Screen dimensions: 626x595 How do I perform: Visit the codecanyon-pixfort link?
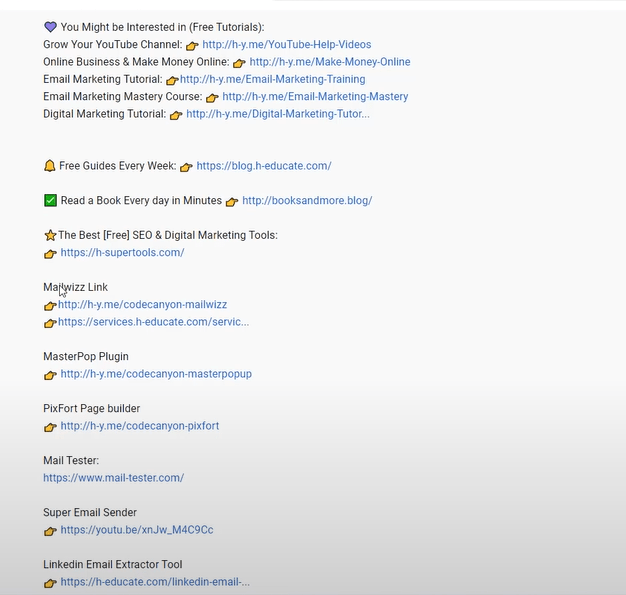140,426
